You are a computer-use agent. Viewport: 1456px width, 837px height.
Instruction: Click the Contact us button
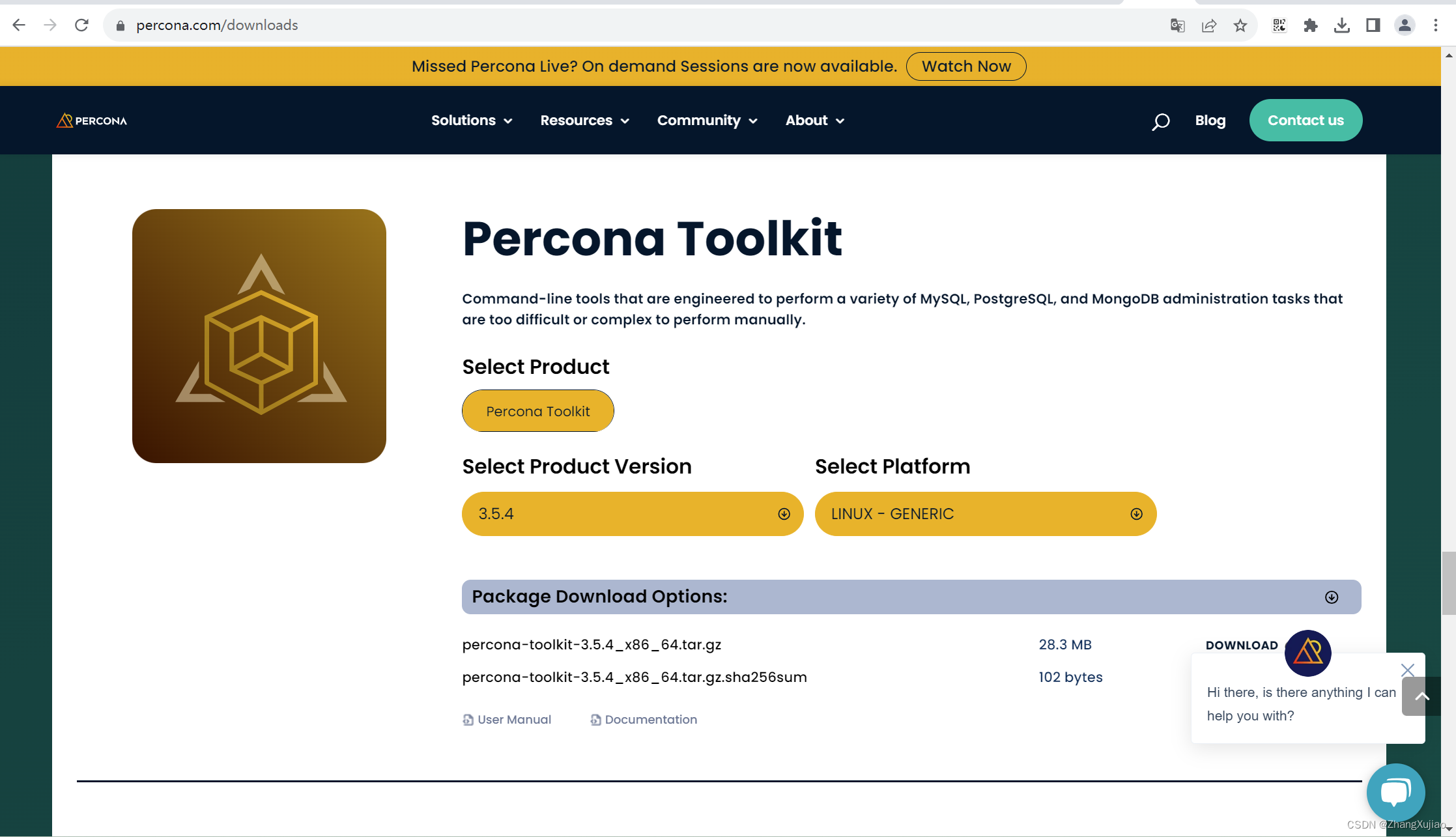point(1306,120)
